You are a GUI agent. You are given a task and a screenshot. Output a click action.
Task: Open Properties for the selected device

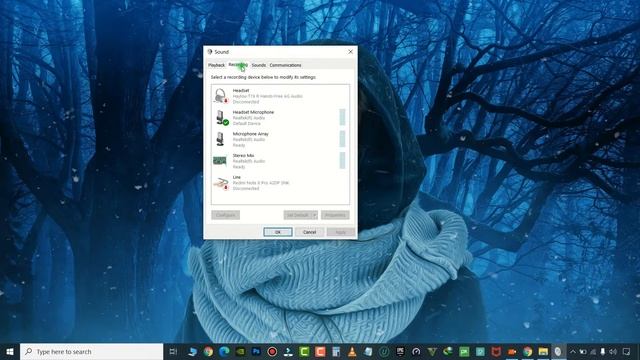335,215
